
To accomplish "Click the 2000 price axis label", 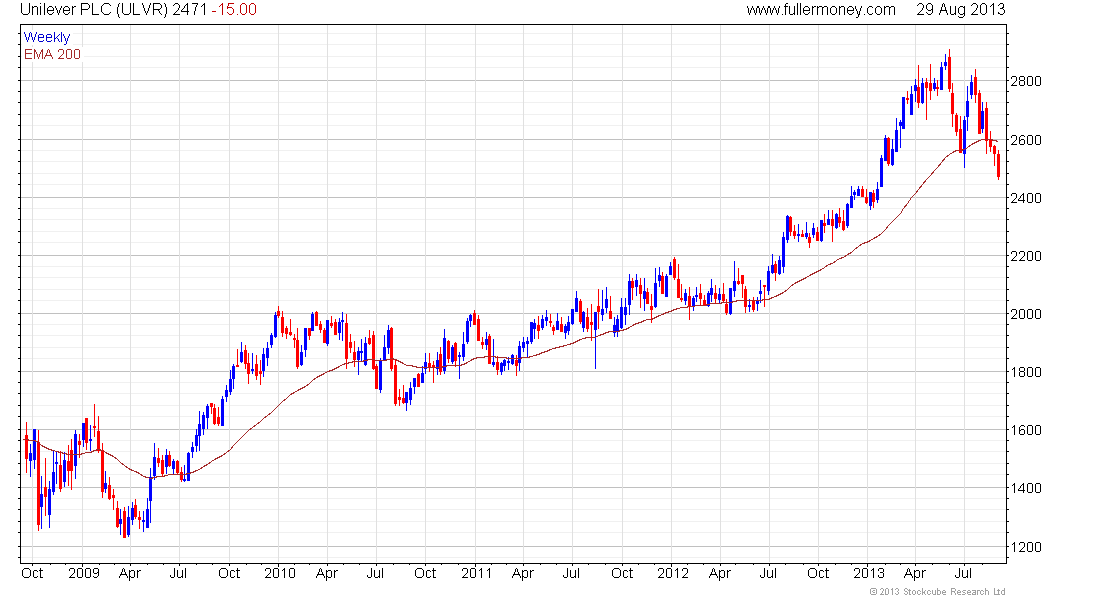I will 1026,314.
